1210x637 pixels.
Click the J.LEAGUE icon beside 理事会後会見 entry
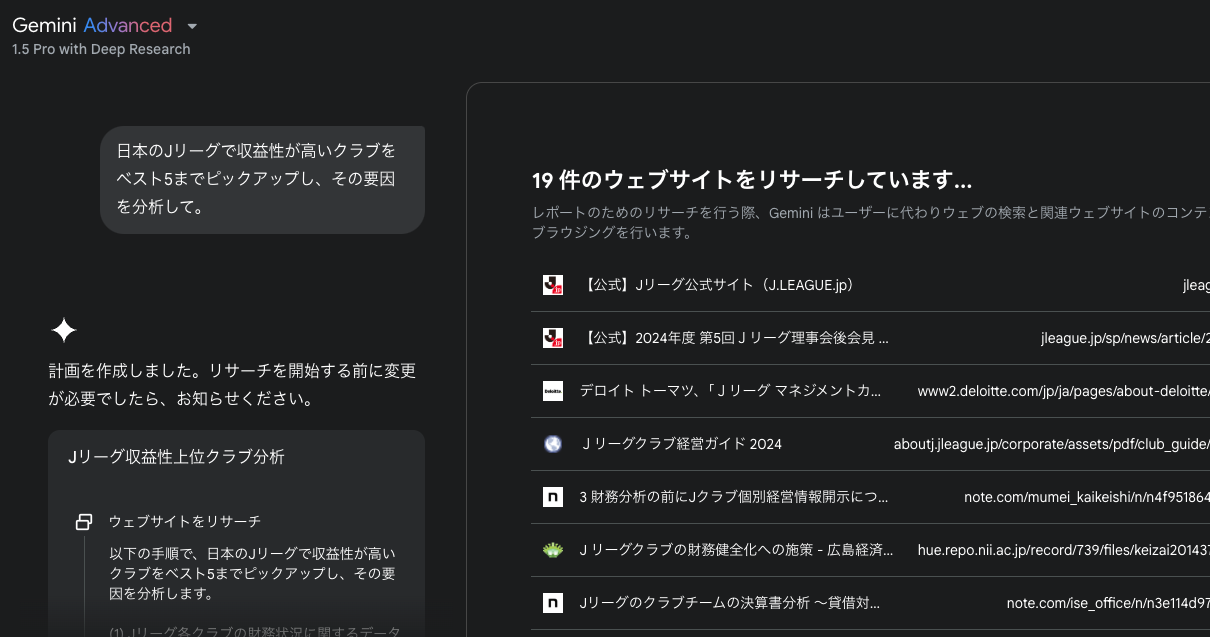[x=553, y=337]
